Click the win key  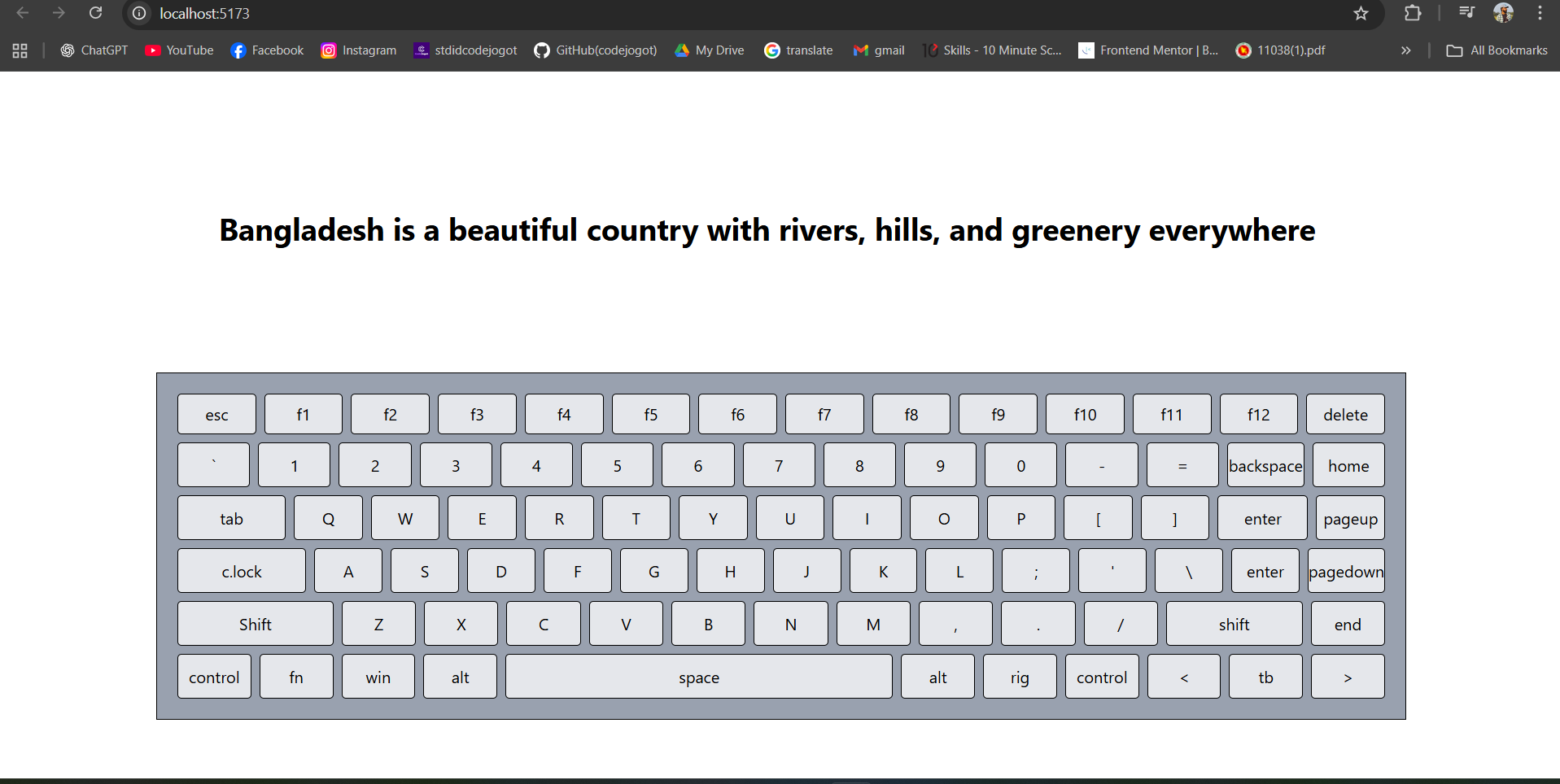click(x=378, y=677)
